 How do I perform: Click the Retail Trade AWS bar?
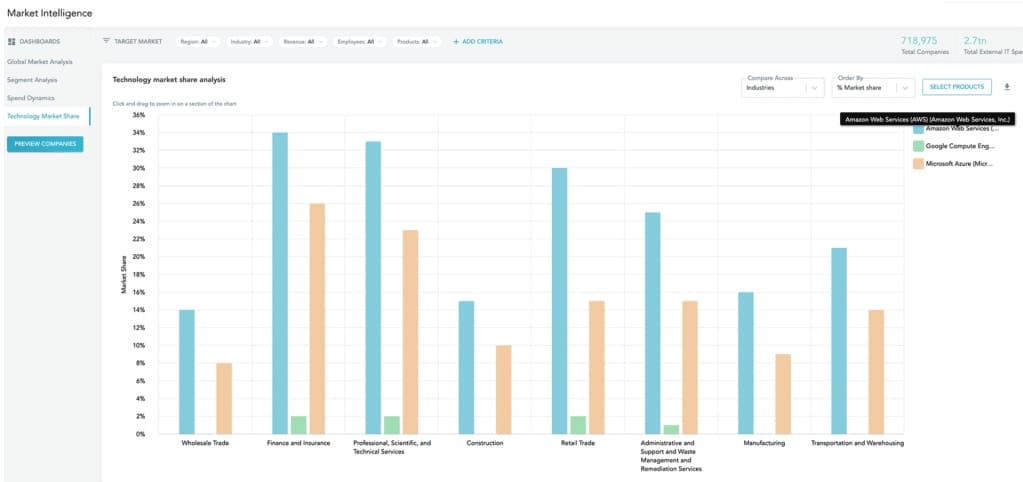coord(560,301)
